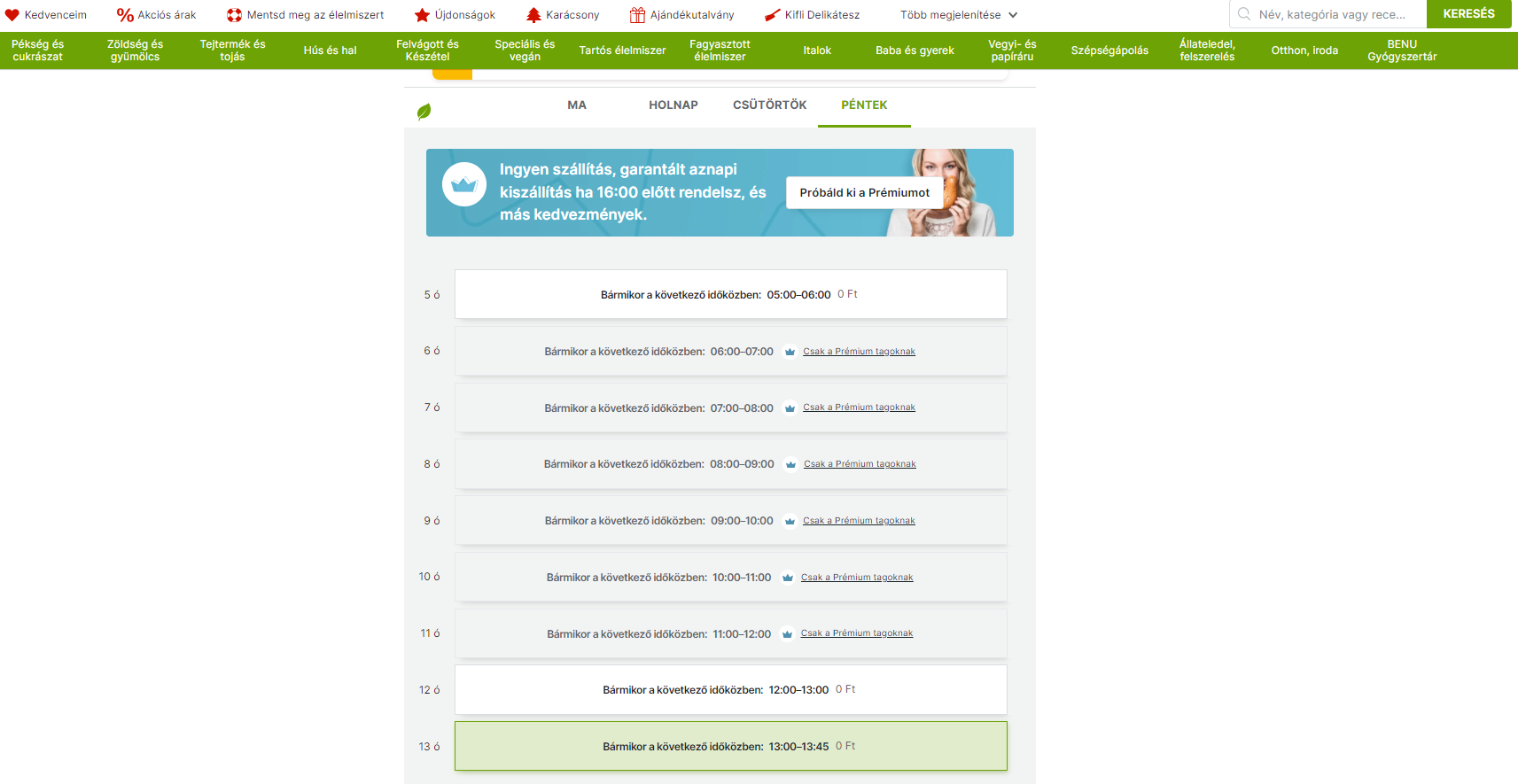
Task: Click the green leaf icon beside day tabs
Action: point(424,112)
